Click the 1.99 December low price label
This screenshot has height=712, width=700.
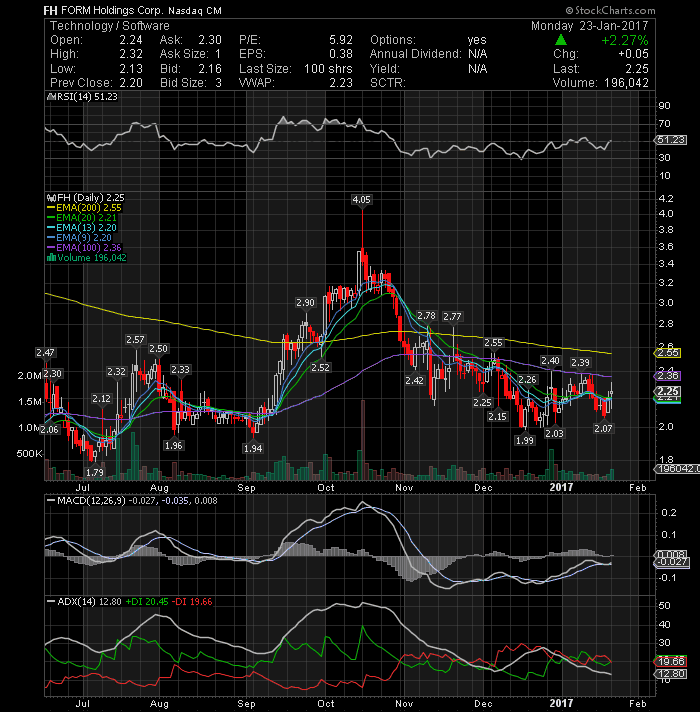pyautogui.click(x=525, y=440)
